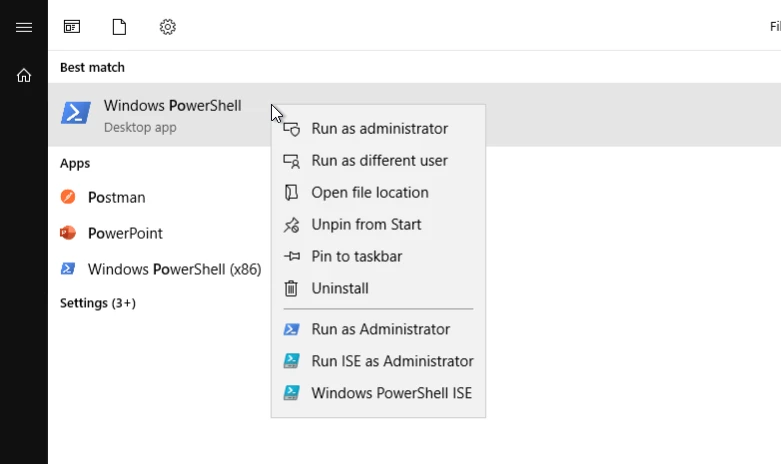Select Open file location

click(x=379, y=192)
